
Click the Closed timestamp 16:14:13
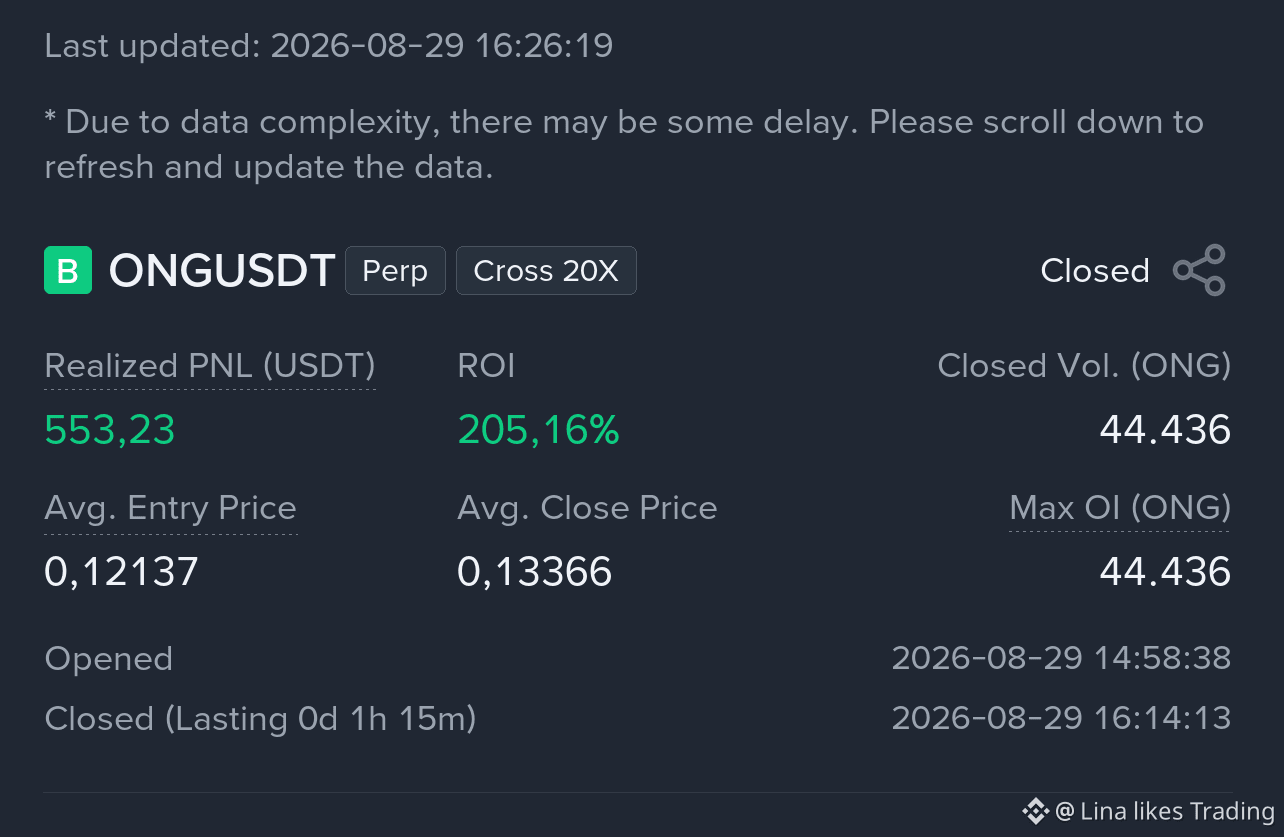[1061, 718]
